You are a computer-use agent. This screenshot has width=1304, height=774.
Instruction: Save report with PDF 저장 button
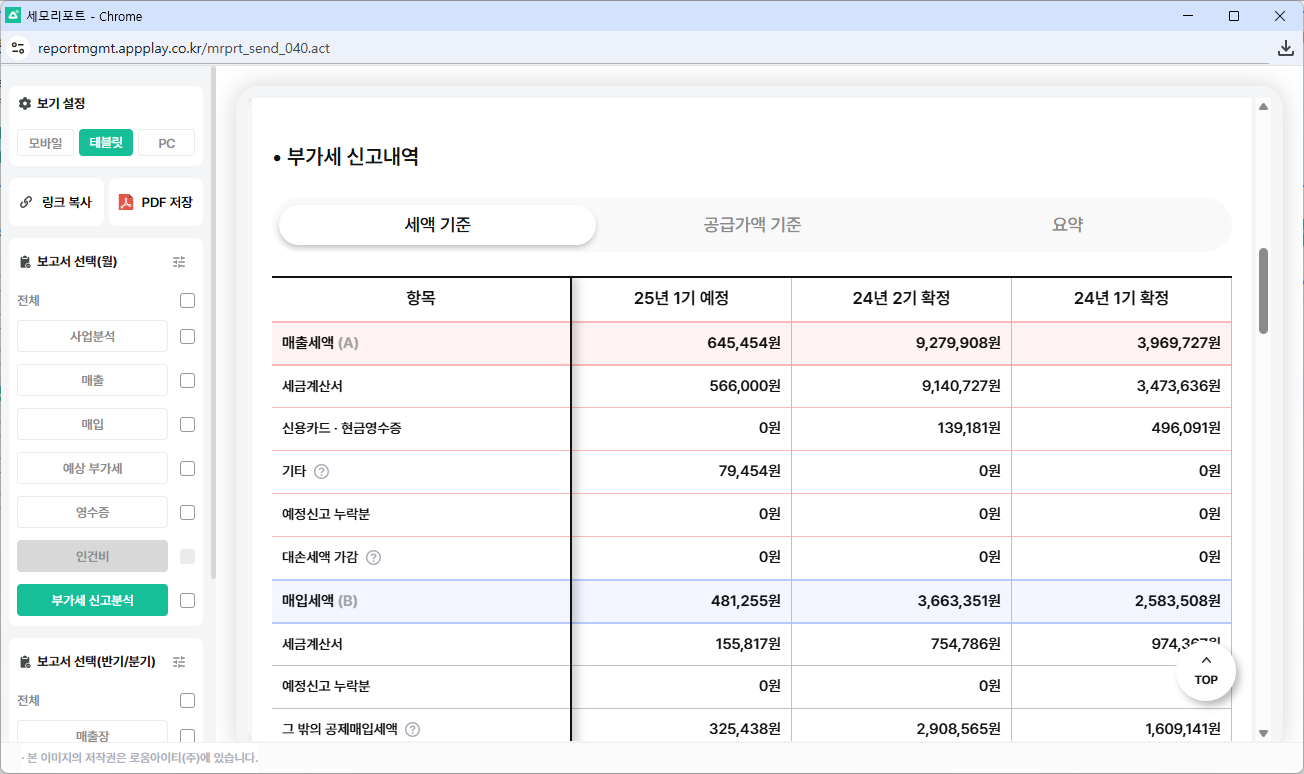[x=156, y=202]
